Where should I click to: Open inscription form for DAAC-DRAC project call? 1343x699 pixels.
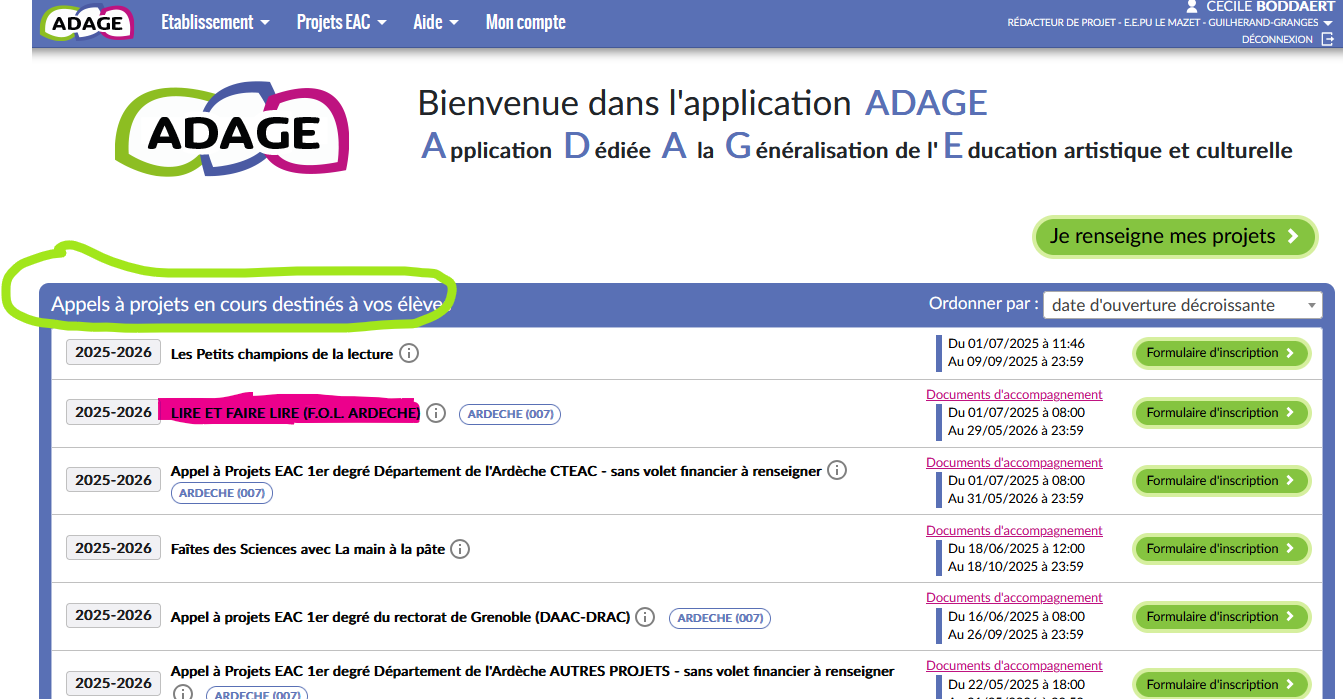(1221, 617)
